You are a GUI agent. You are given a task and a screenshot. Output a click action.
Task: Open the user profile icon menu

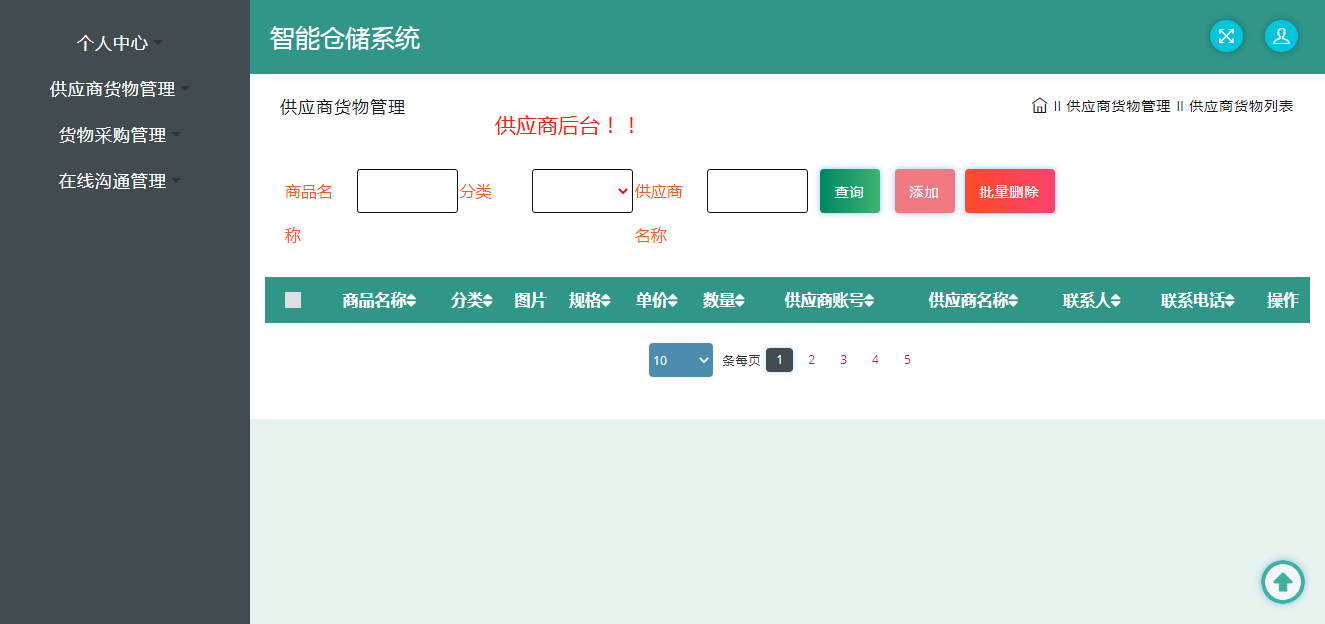1281,36
